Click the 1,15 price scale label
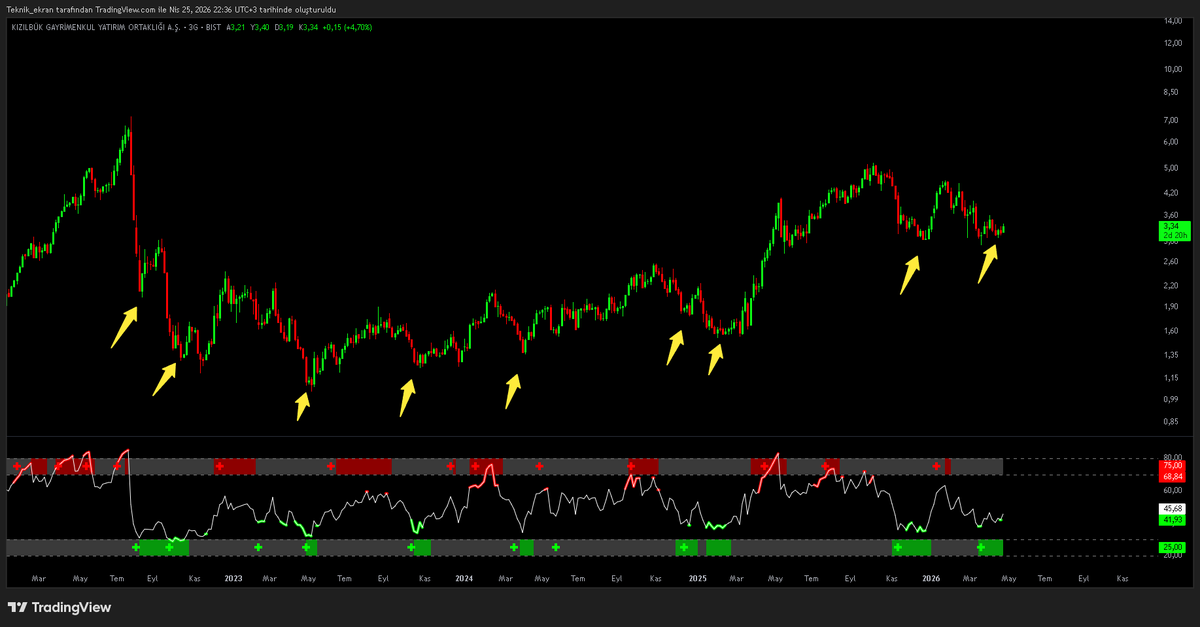1200x627 pixels. click(x=1171, y=378)
